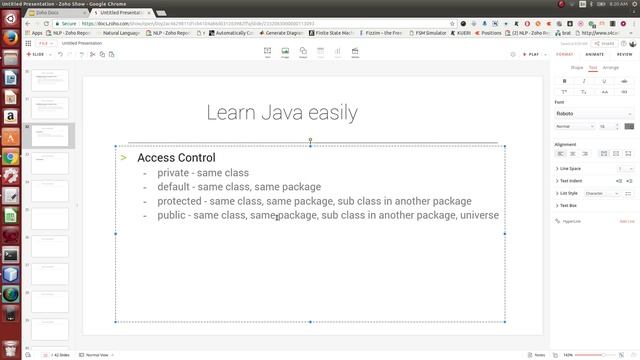Insert an Image from the toolbar
The height and width of the screenshot is (360, 640).
285,52
